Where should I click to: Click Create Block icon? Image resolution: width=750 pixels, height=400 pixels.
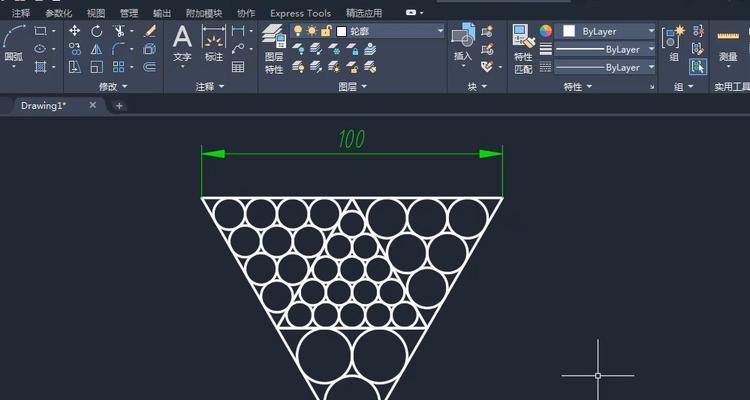point(487,32)
